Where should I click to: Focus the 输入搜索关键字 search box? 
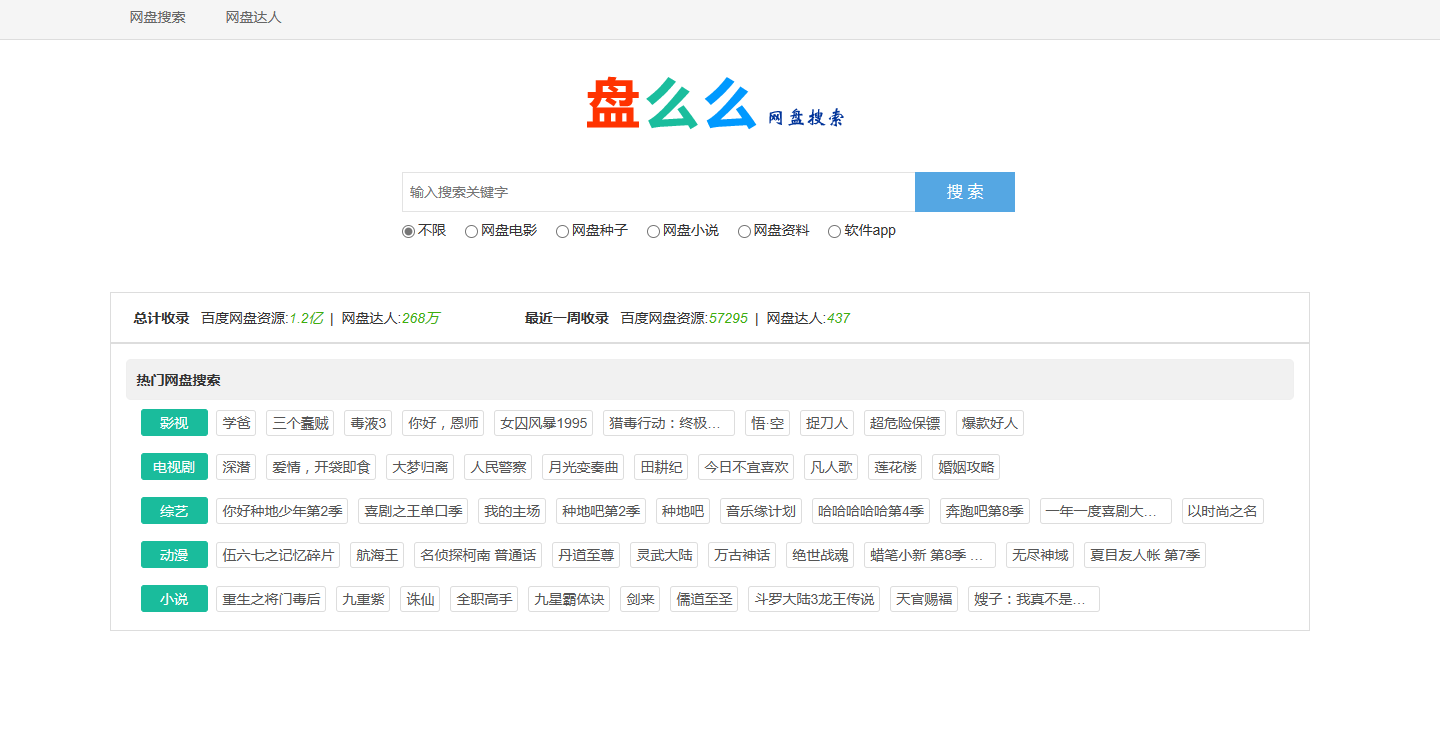point(658,192)
